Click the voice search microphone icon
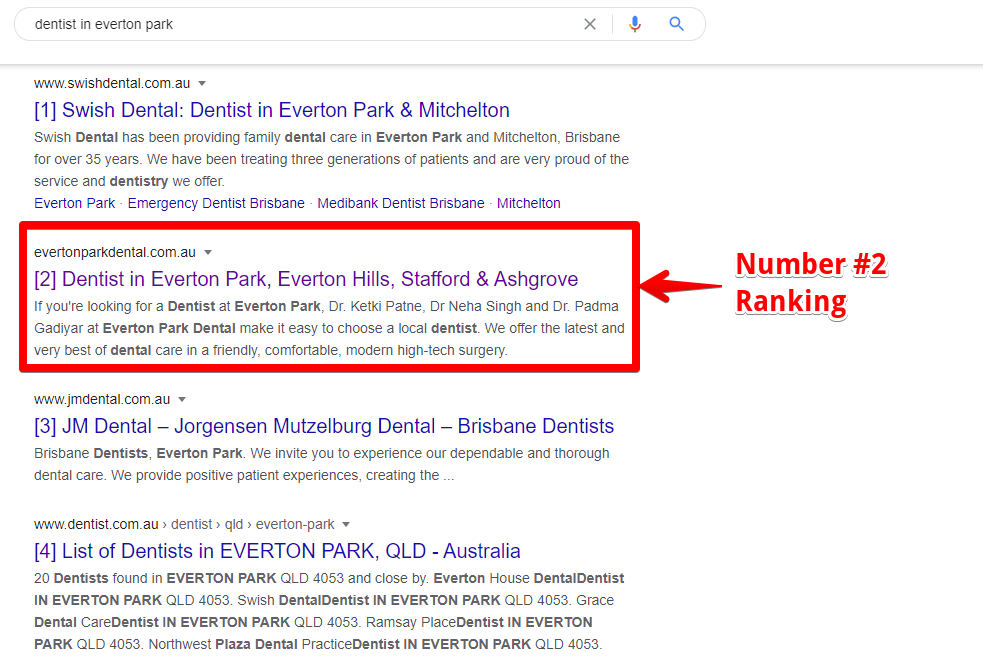This screenshot has width=983, height=662. [x=635, y=23]
